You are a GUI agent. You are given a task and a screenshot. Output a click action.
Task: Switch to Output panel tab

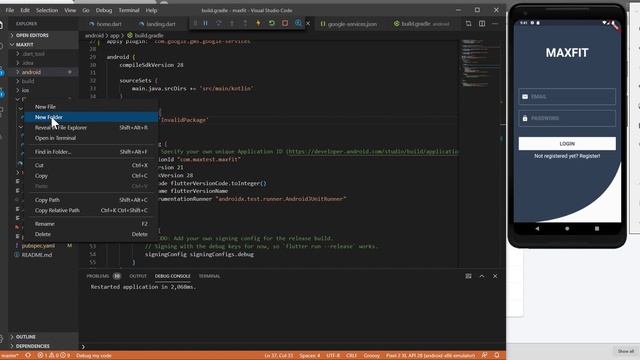[x=138, y=276]
